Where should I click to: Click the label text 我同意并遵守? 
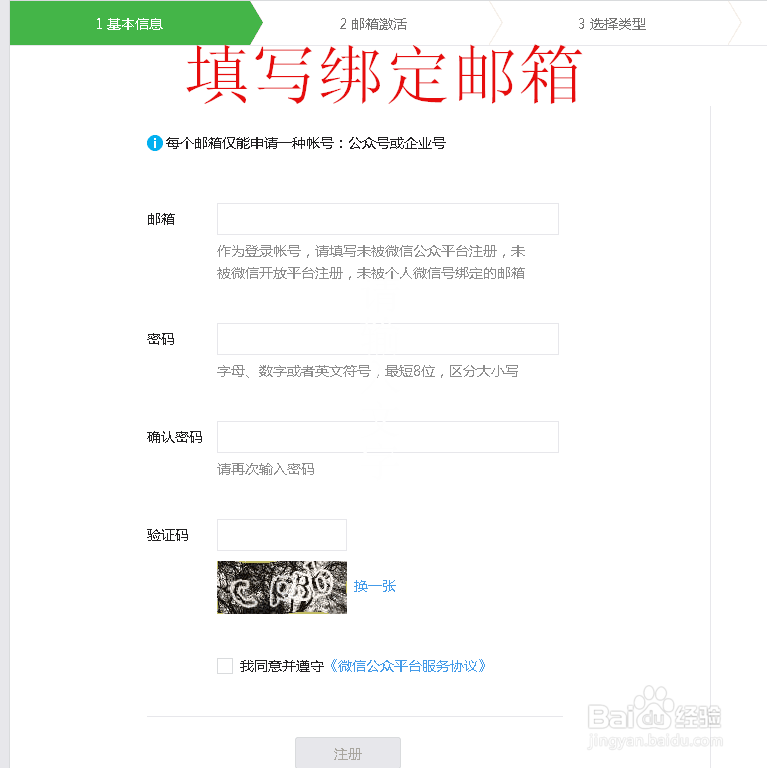[x=282, y=666]
